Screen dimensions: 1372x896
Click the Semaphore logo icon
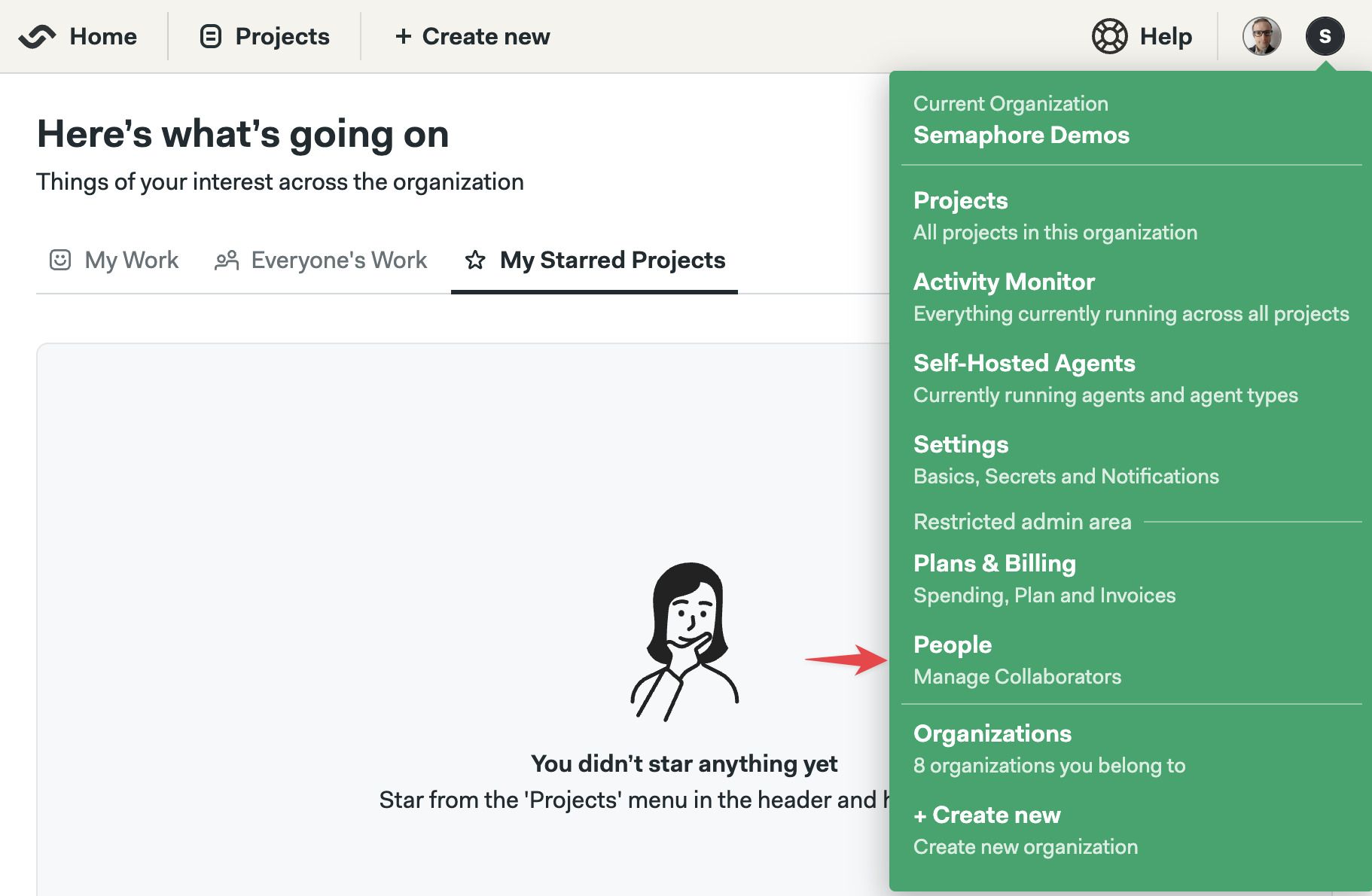37,36
